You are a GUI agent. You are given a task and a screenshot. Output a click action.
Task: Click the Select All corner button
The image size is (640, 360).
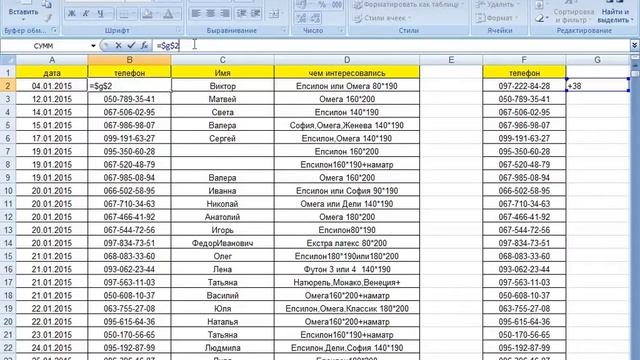8,60
